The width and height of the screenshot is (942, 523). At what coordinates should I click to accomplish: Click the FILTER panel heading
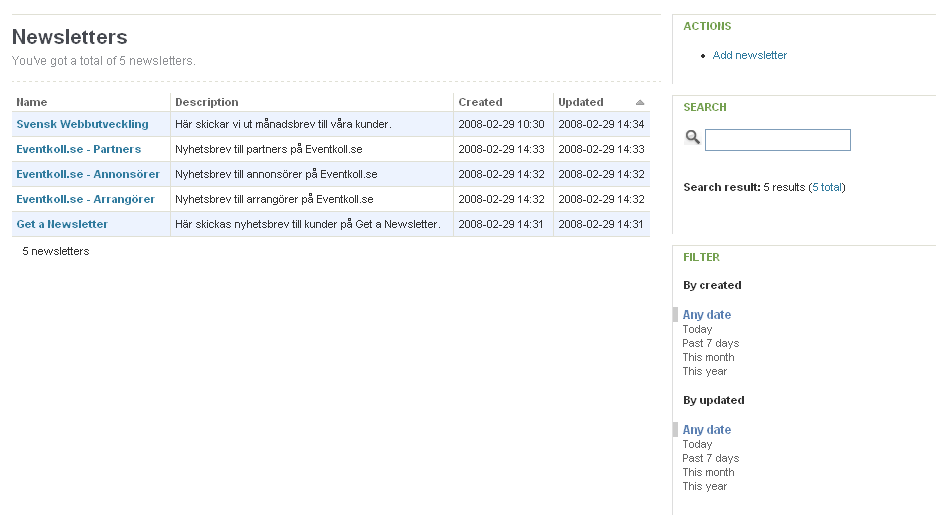click(x=701, y=257)
